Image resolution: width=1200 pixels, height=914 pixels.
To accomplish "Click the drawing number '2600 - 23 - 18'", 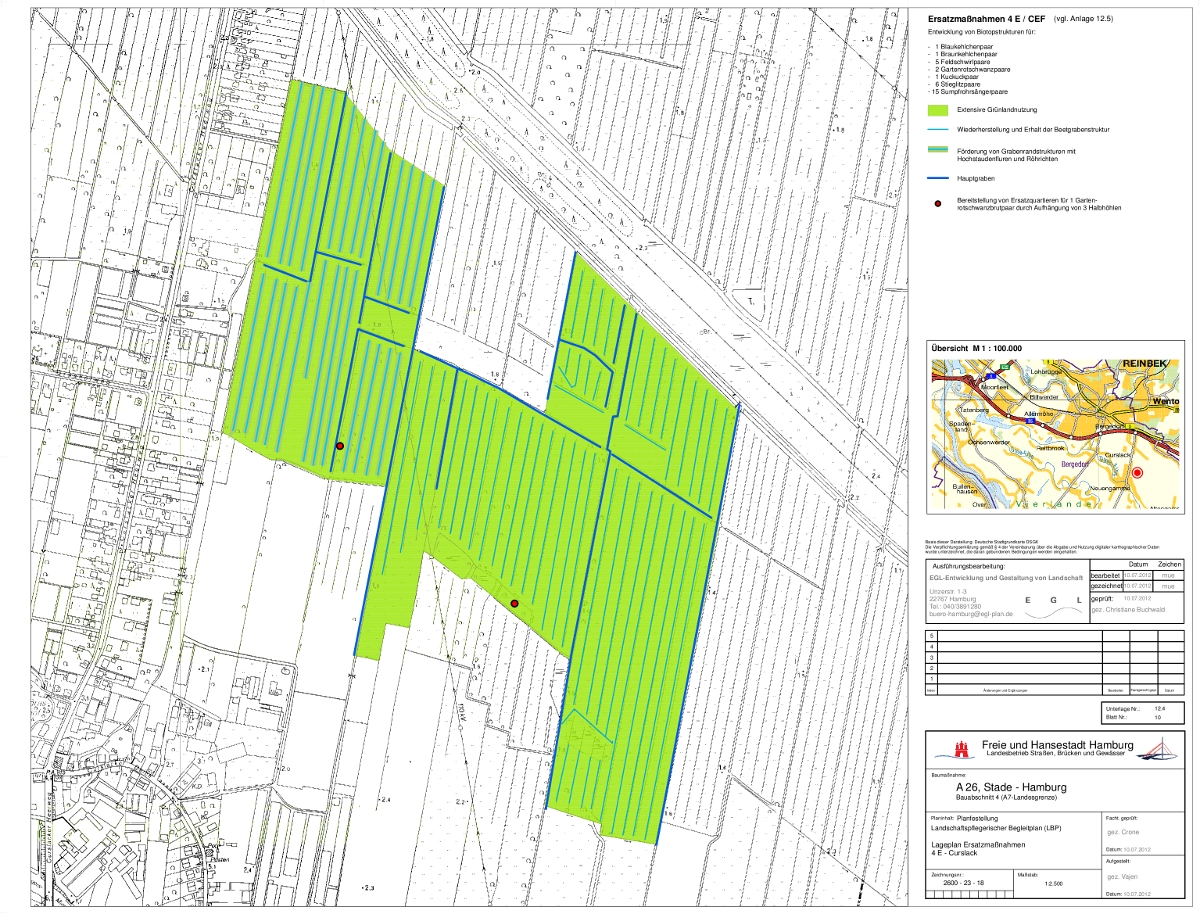I will 964,883.
